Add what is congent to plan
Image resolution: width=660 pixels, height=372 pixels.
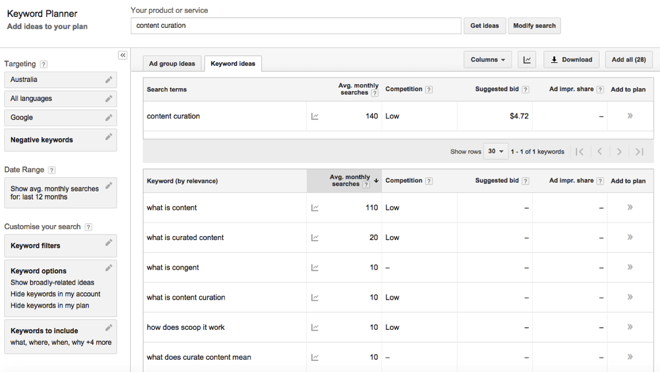tap(630, 267)
